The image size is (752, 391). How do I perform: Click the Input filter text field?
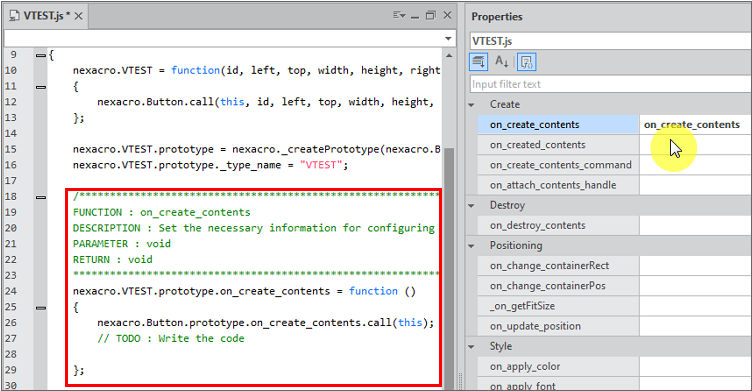[611, 84]
